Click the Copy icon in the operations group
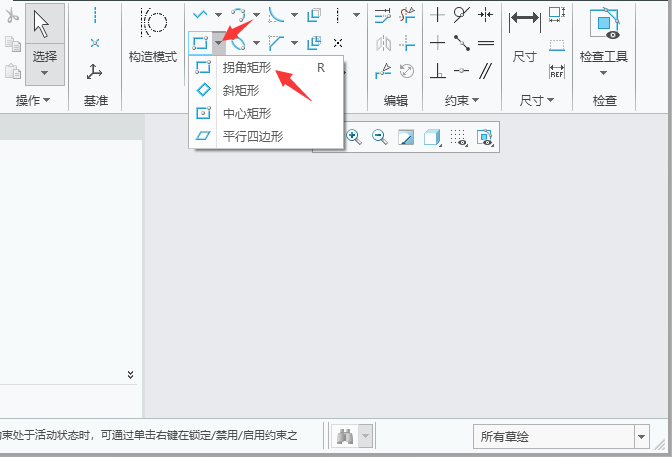The image size is (672, 457). pos(13,44)
